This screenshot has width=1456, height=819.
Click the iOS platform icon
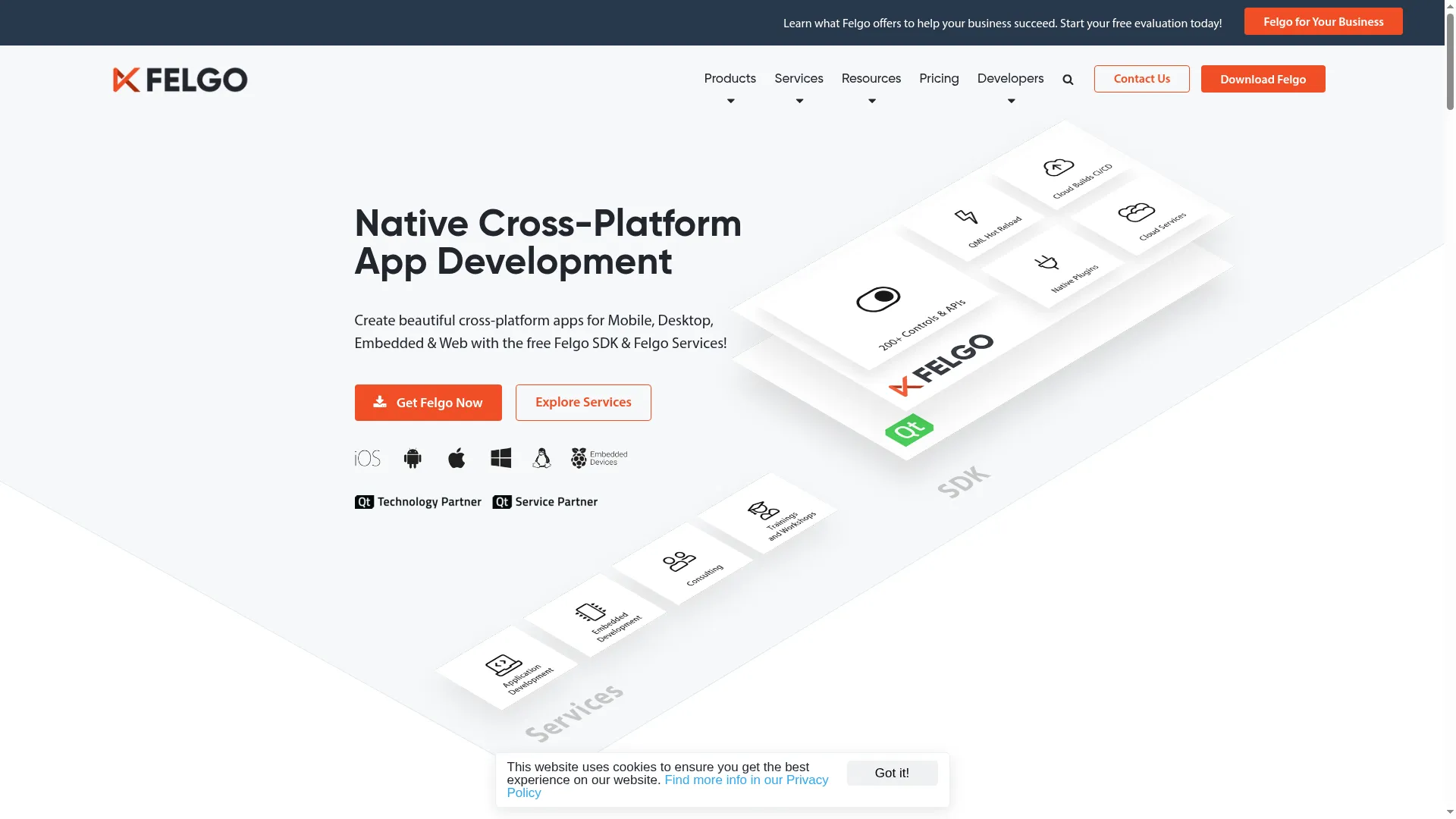(x=368, y=458)
